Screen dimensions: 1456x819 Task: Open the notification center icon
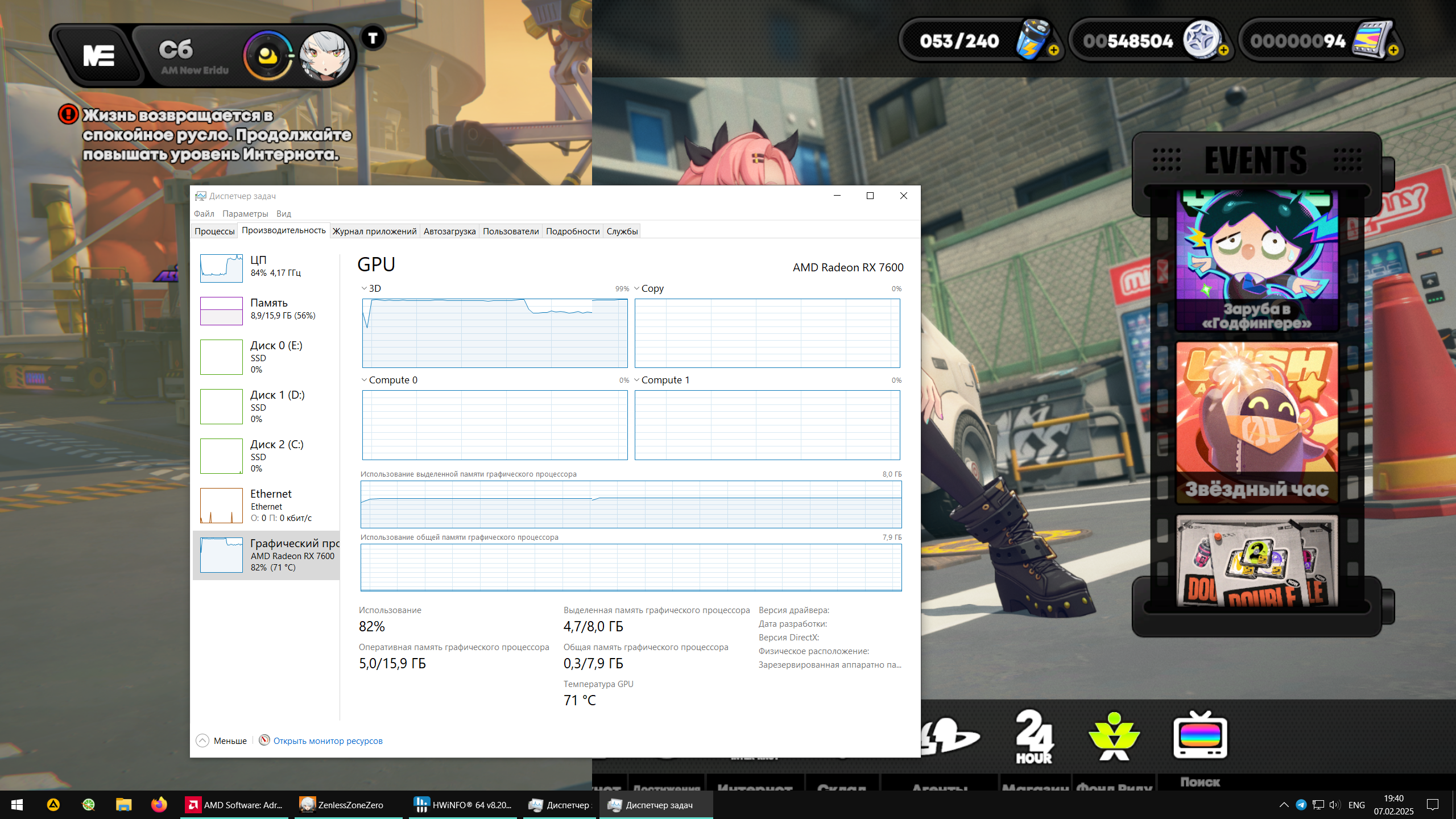click(x=1433, y=805)
